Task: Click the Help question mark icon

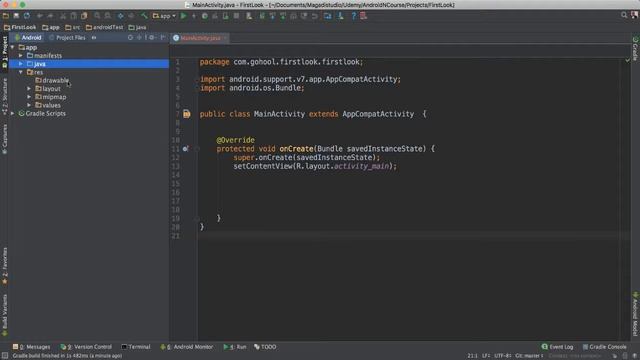Action: (x=353, y=16)
